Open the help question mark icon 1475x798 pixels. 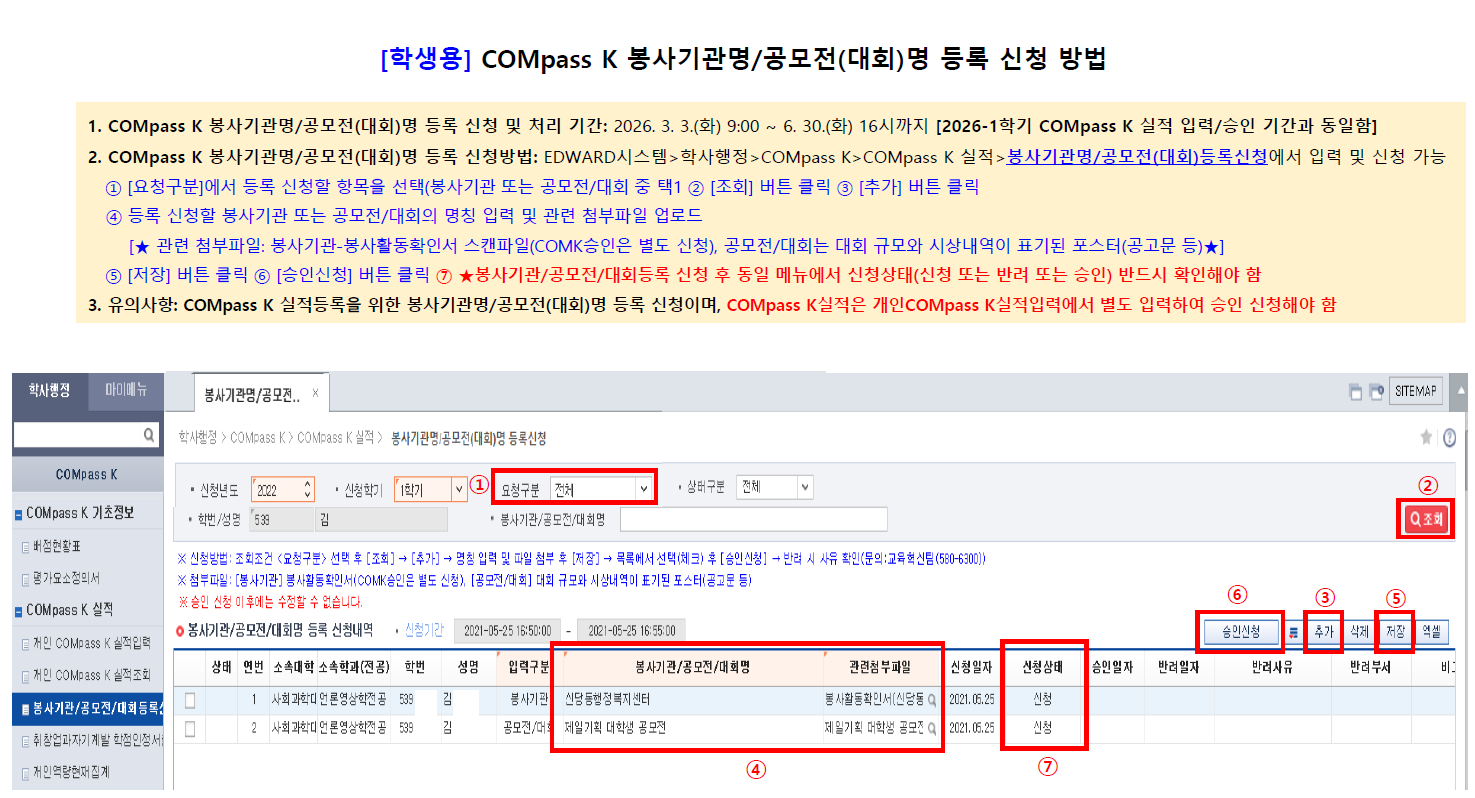pyautogui.click(x=1449, y=437)
